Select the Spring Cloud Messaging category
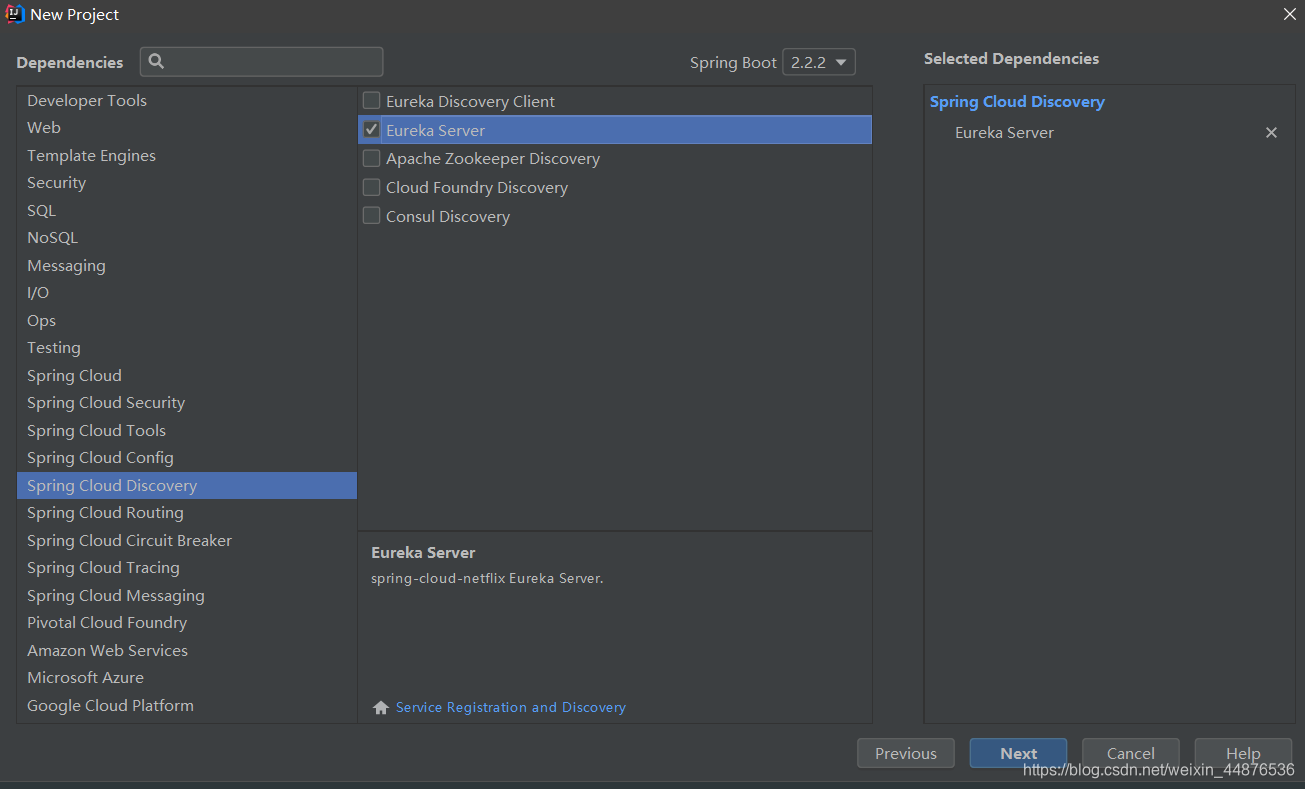The height and width of the screenshot is (789, 1305). [187, 595]
